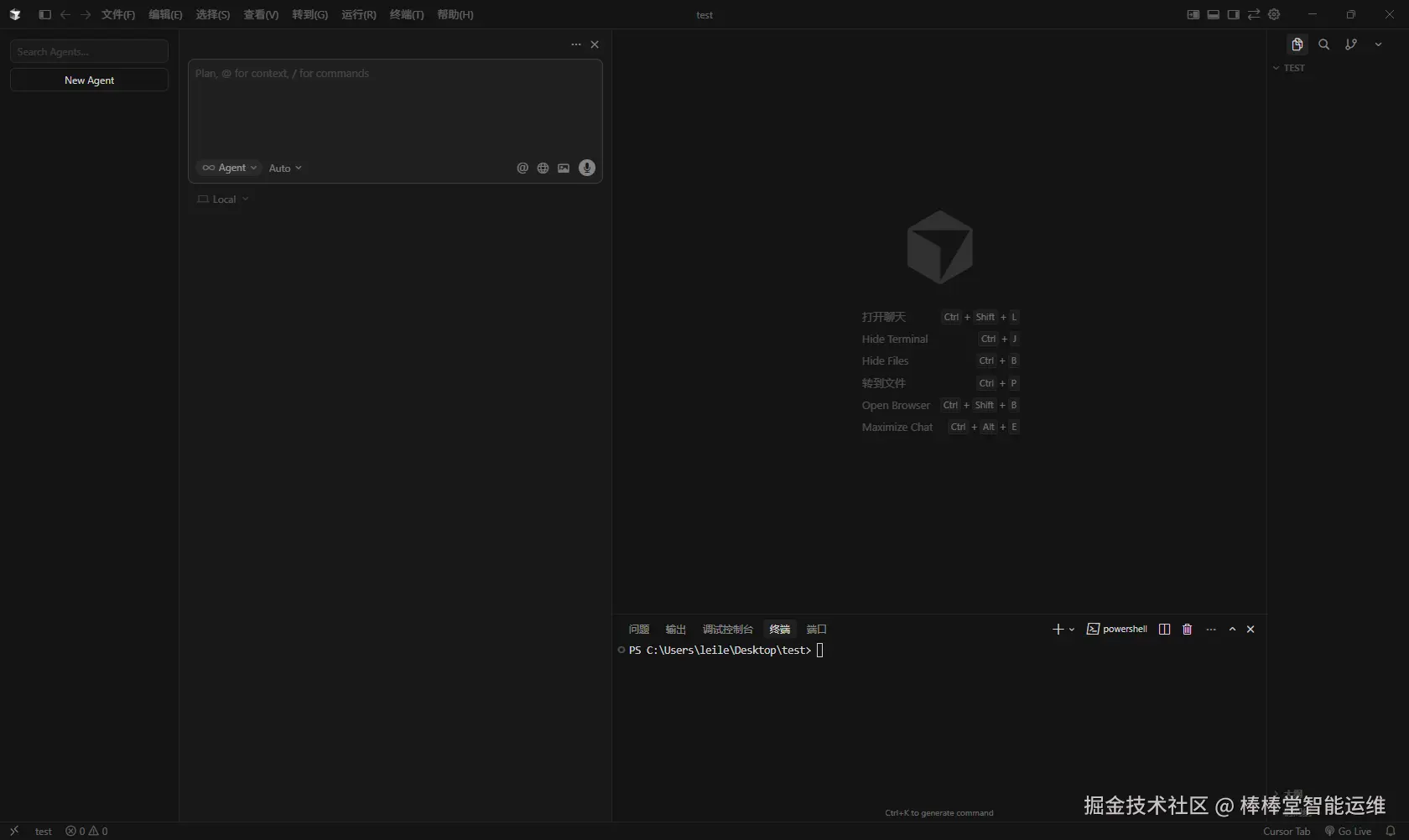
Task: Open the 选择(S) menu
Action: tap(212, 14)
